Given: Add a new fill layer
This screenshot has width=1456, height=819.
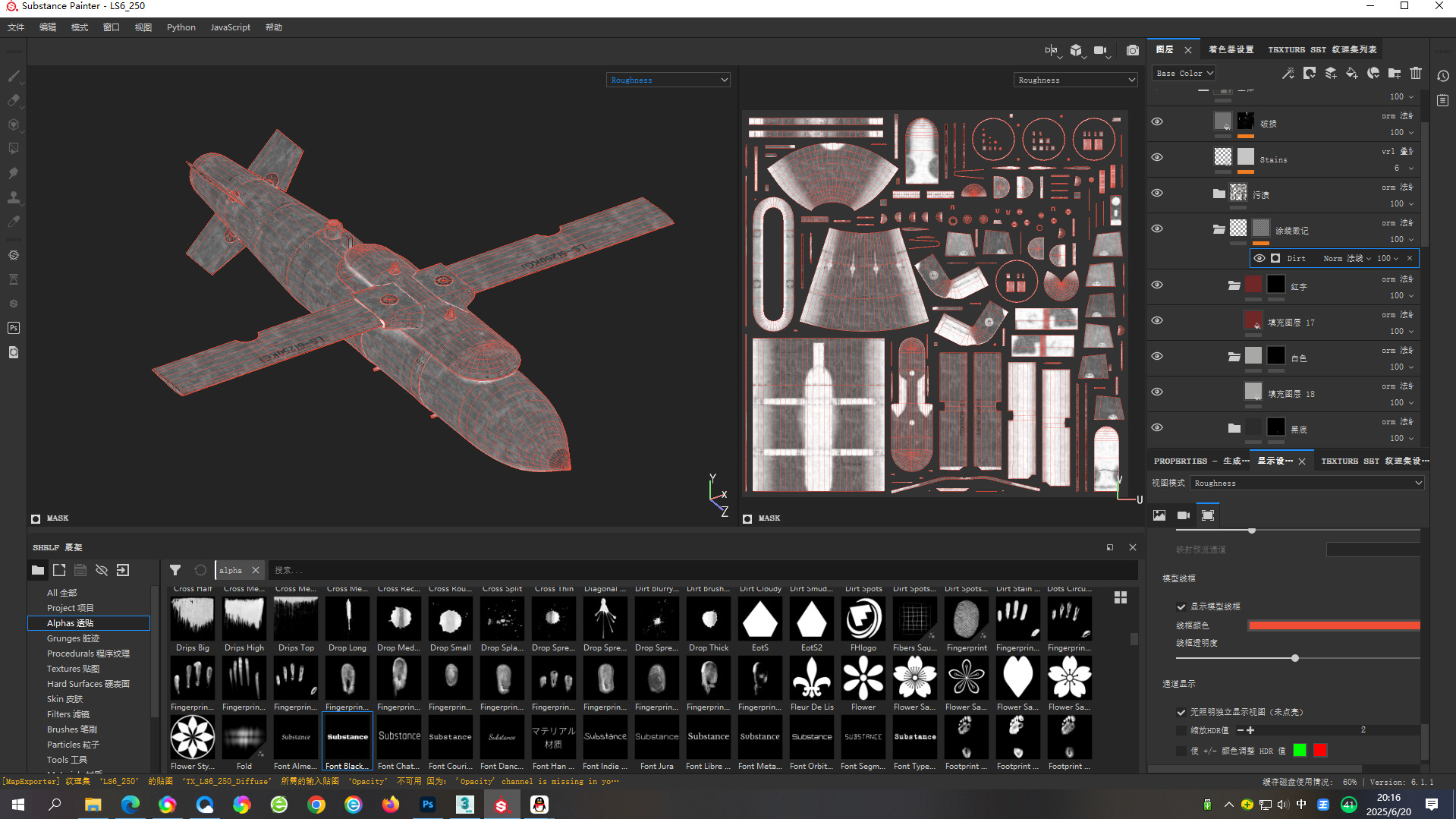Looking at the screenshot, I should [x=1352, y=73].
